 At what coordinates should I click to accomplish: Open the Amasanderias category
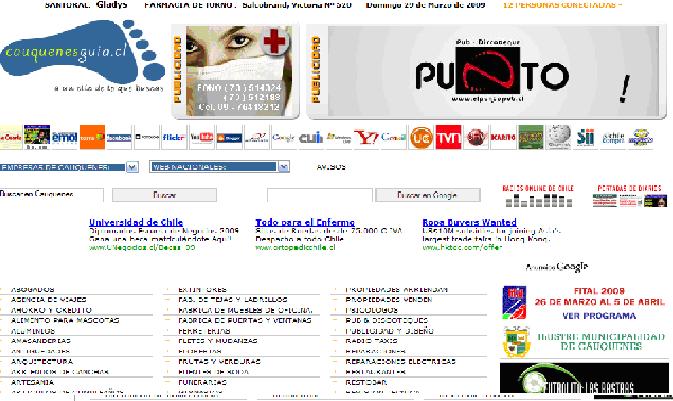pos(41,341)
